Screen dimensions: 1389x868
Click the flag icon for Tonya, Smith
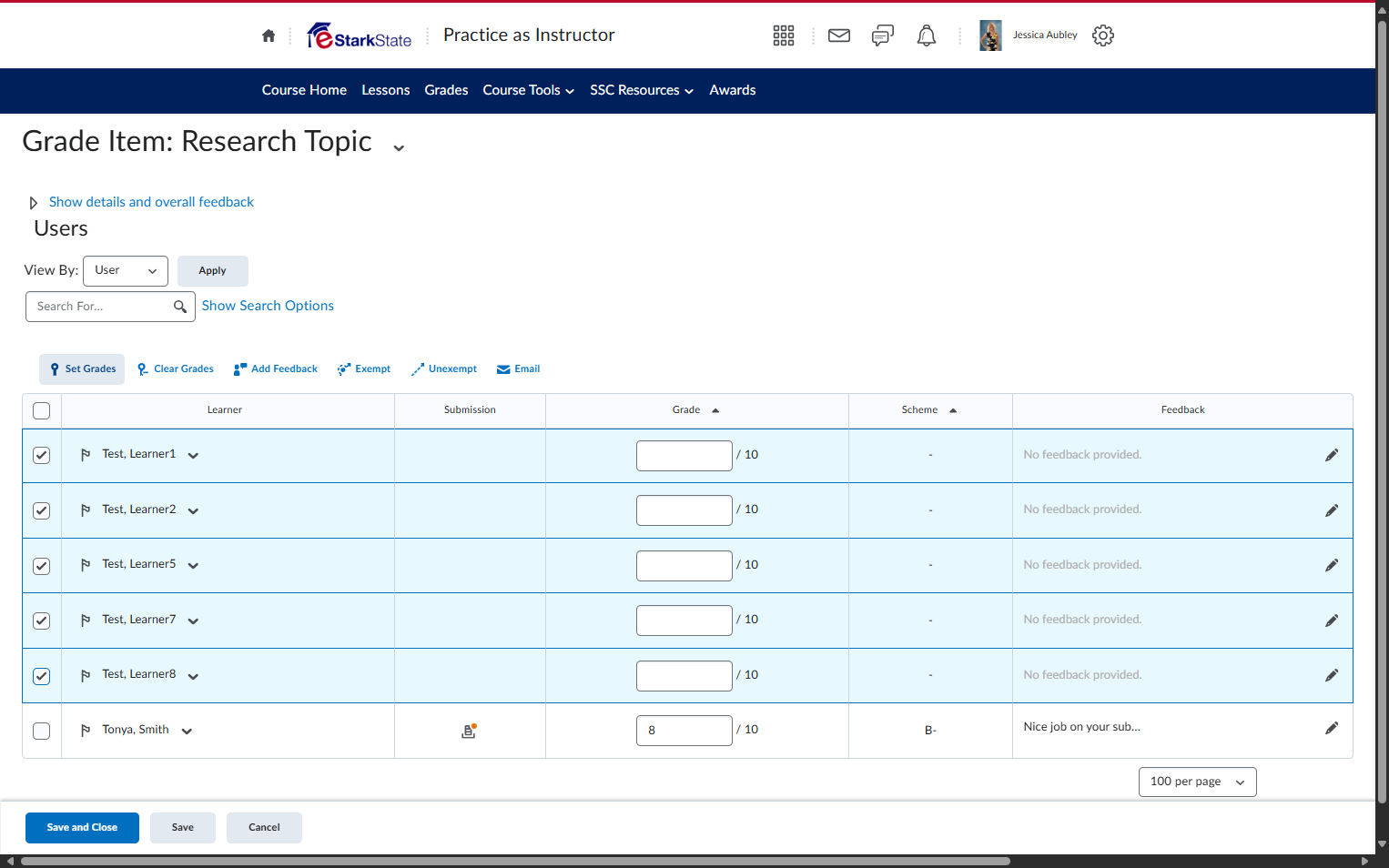pos(86,731)
